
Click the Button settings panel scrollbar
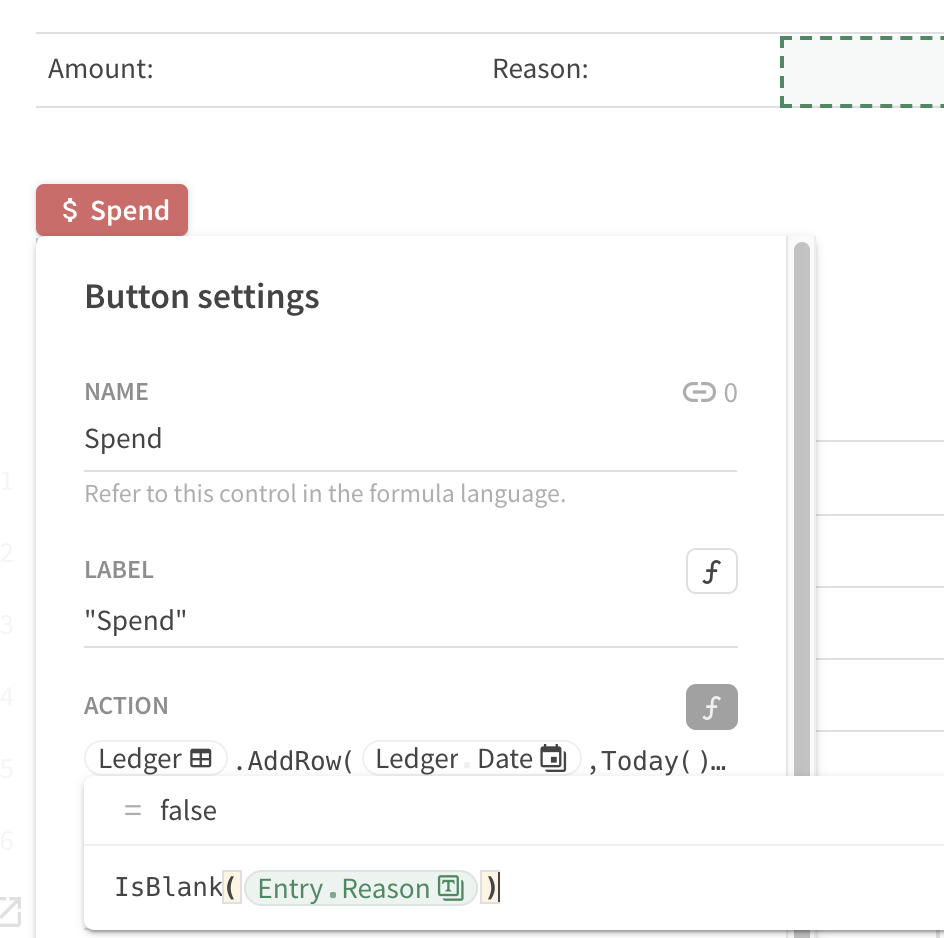pyautogui.click(x=801, y=500)
